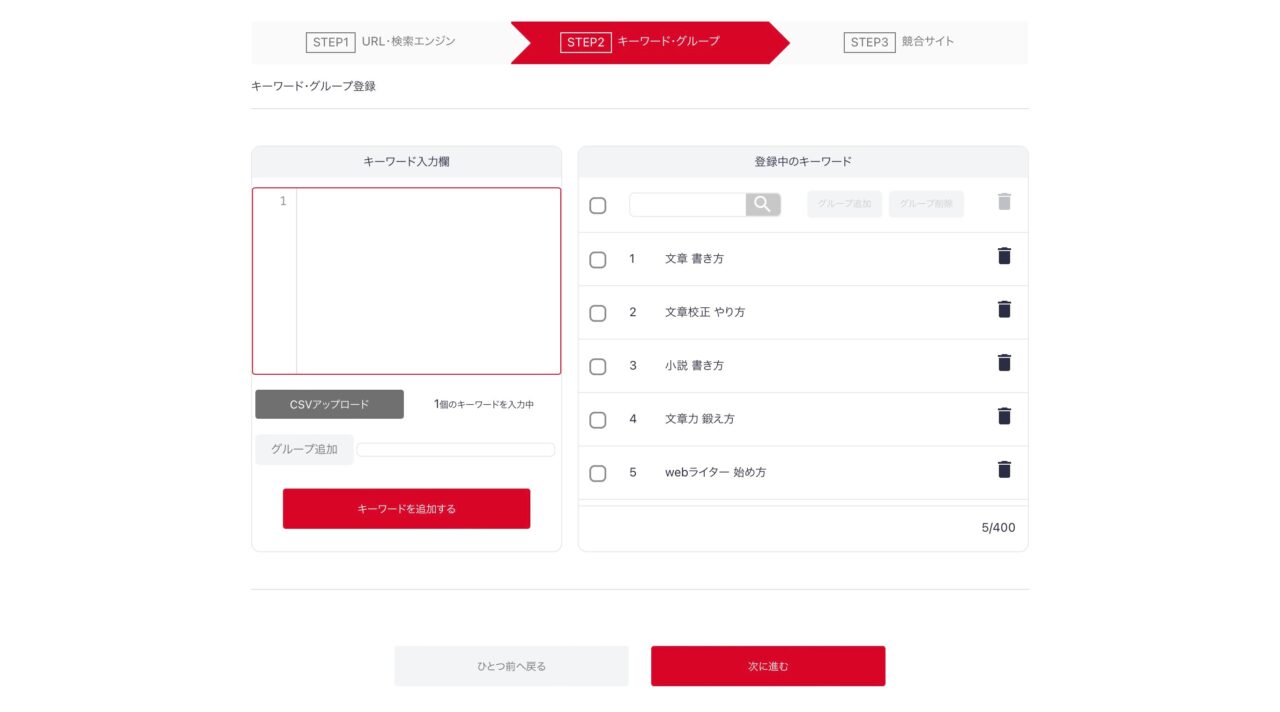
Task: Check the checkbox for webライター 始め方
Action: click(598, 472)
